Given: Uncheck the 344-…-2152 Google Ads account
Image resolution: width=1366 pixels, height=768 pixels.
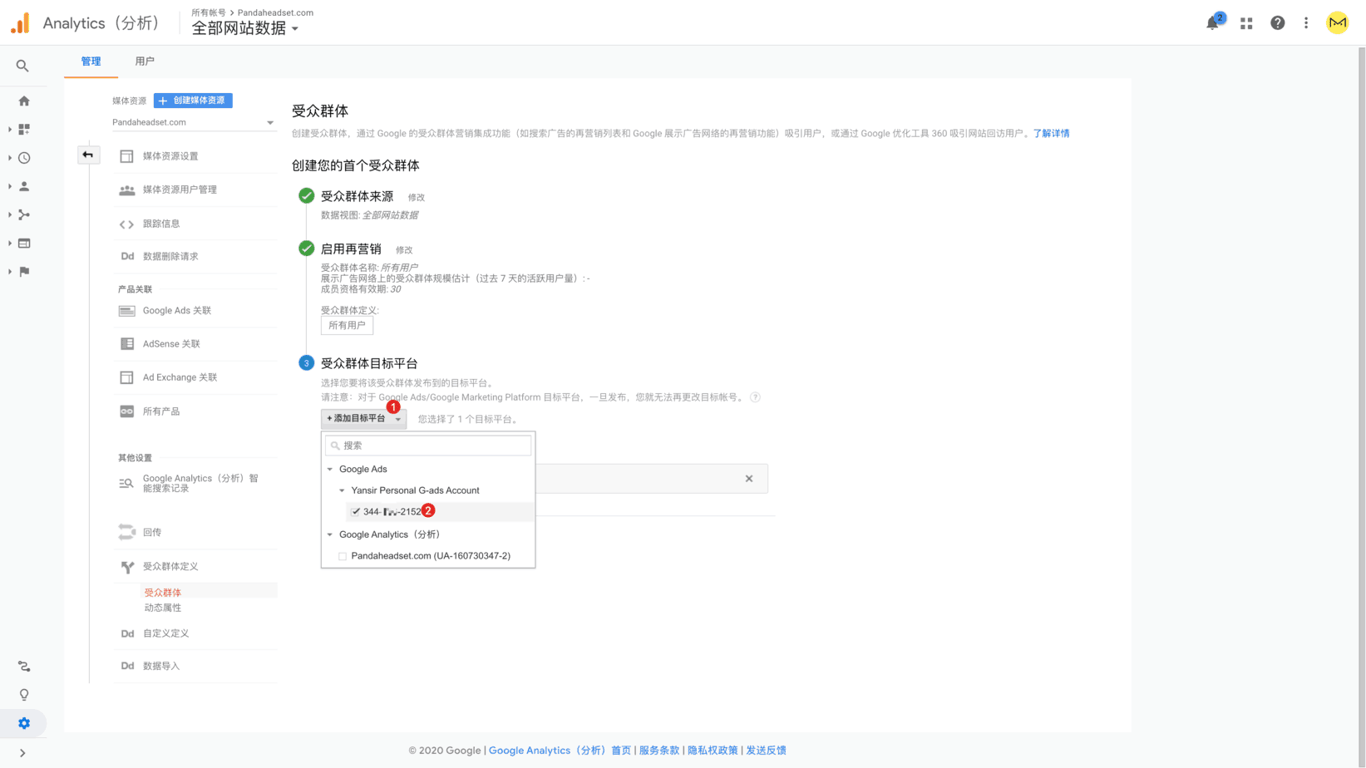Looking at the screenshot, I should (x=356, y=512).
